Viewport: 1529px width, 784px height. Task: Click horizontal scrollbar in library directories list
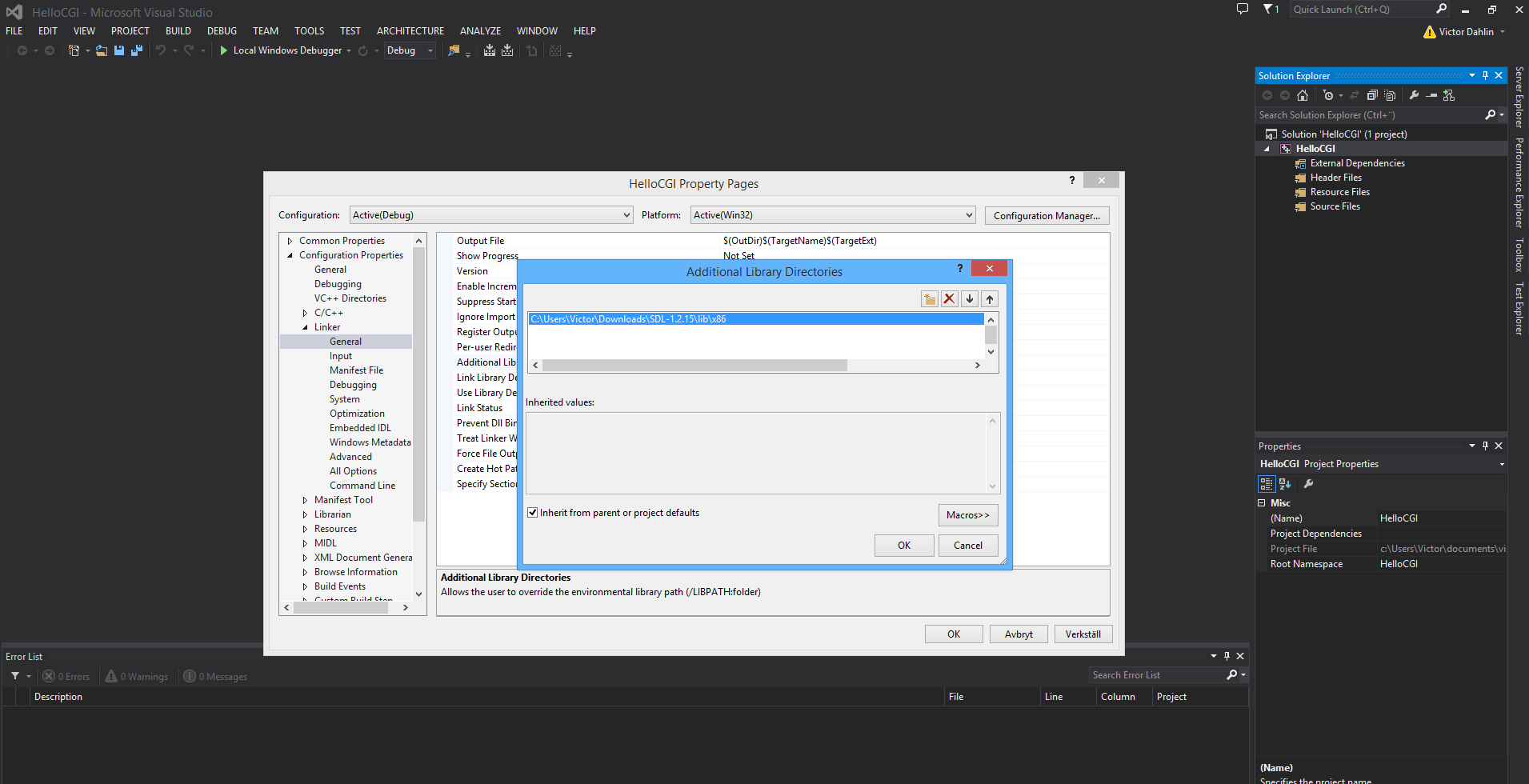tap(694, 365)
